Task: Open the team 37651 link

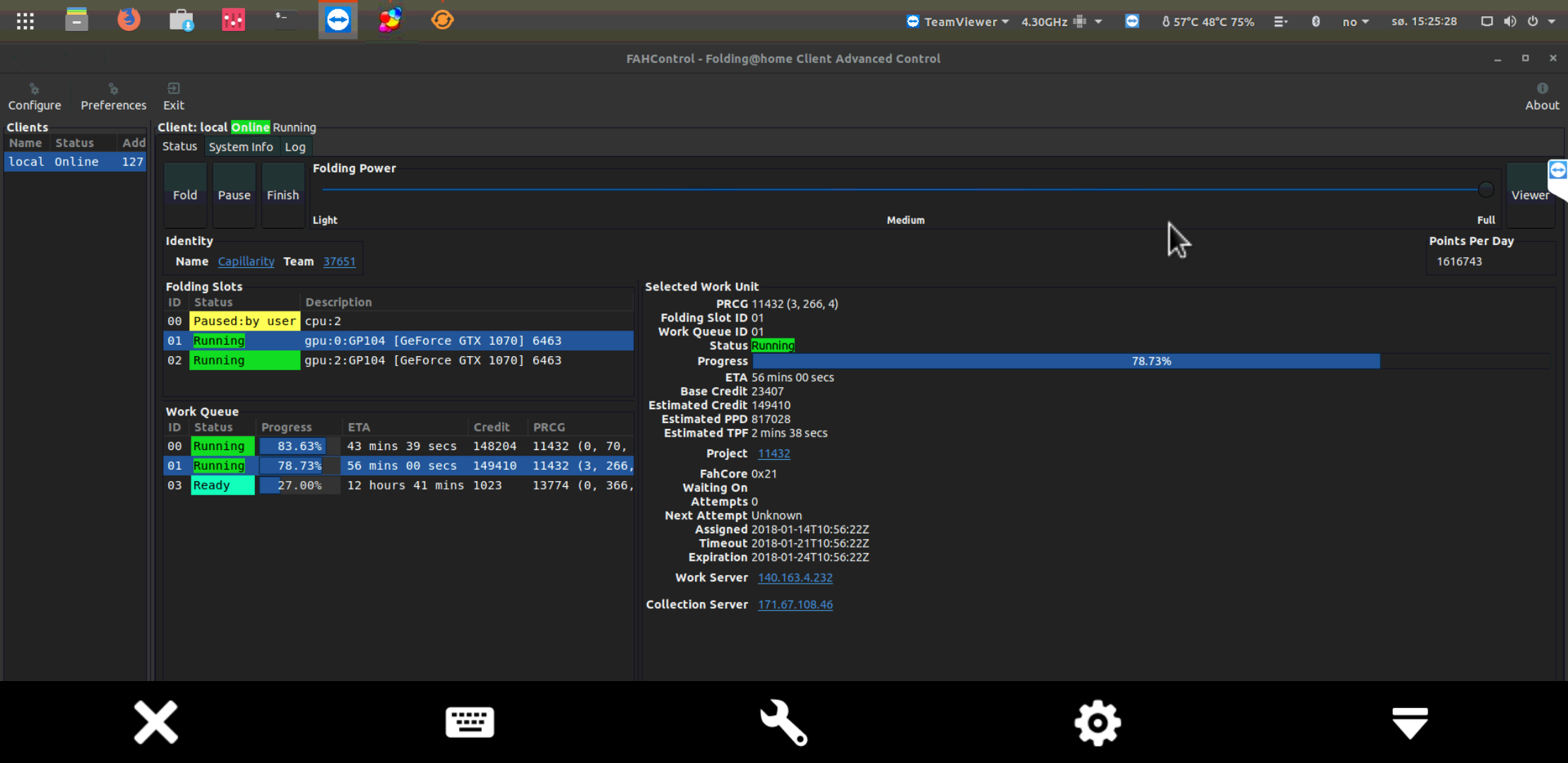Action: point(339,261)
